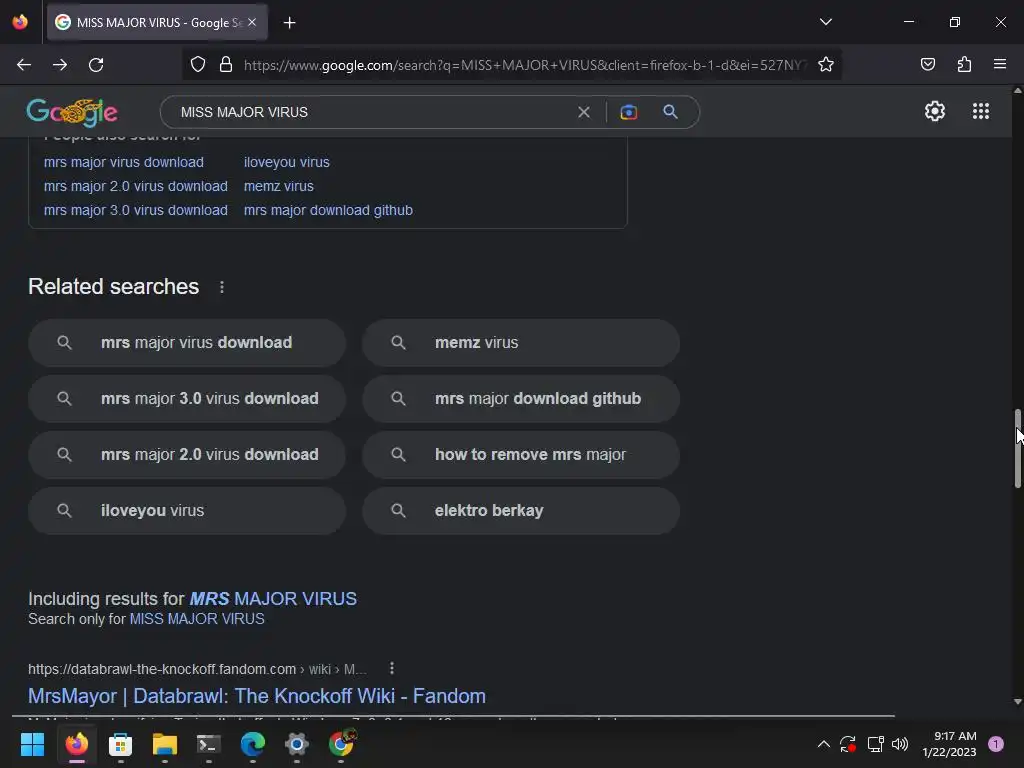1024x768 pixels.
Task: Submit search with the magnifier icon
Action: tap(670, 112)
